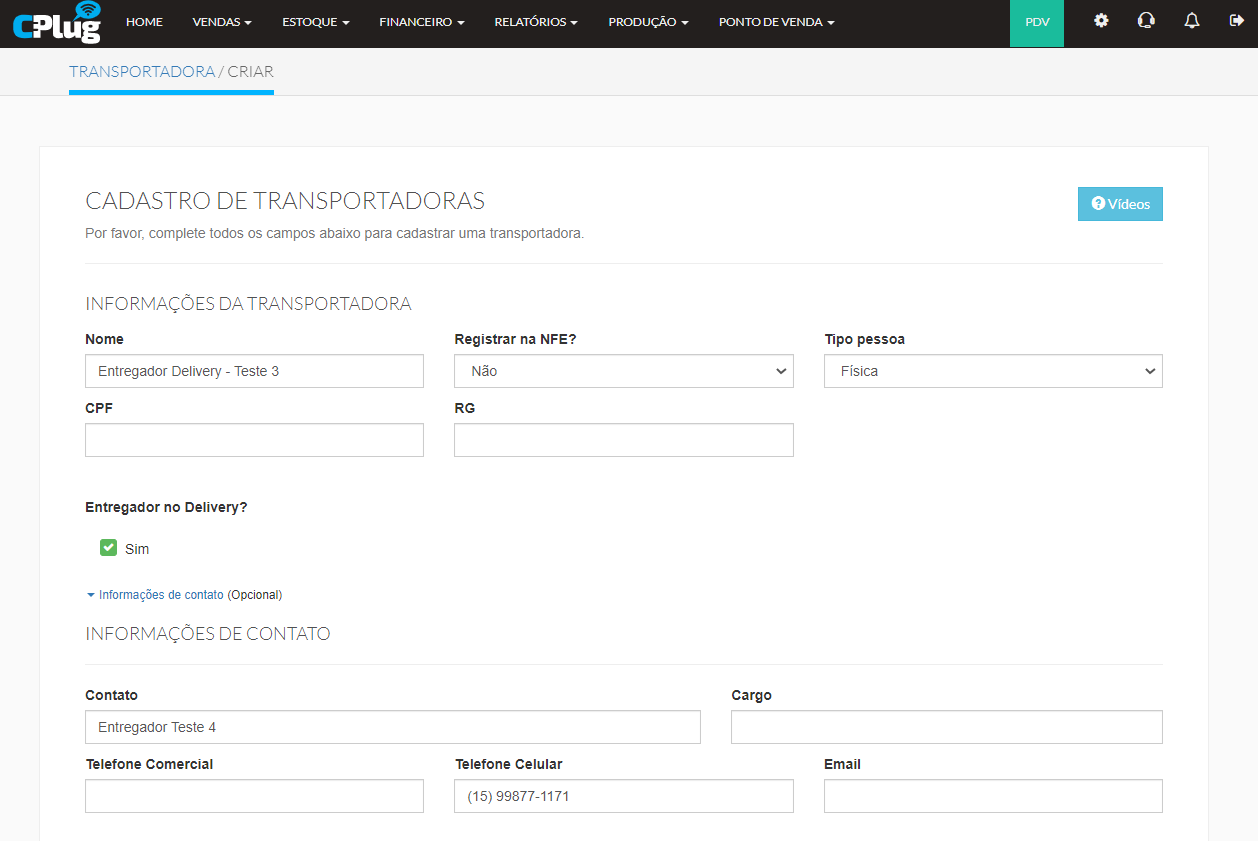Expand the Estoque menu
This screenshot has height=841, width=1258.
tap(316, 22)
